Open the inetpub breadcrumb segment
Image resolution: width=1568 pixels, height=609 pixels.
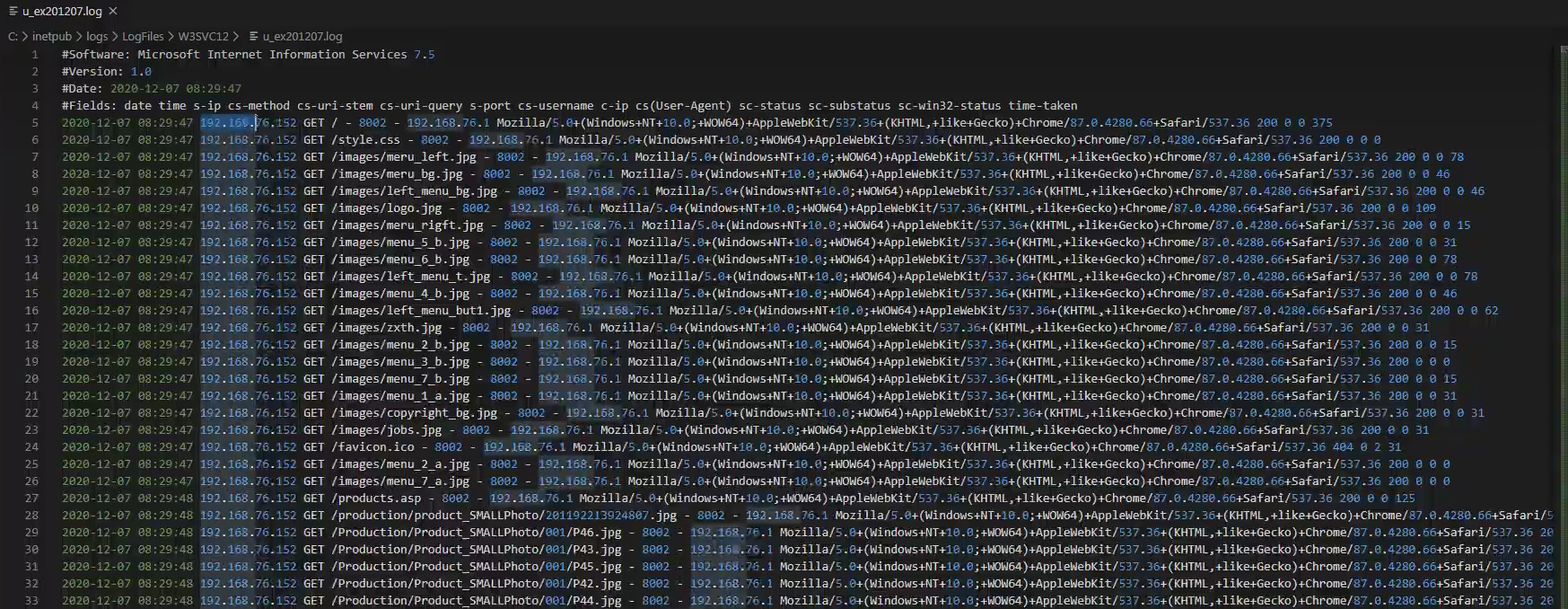coord(52,37)
